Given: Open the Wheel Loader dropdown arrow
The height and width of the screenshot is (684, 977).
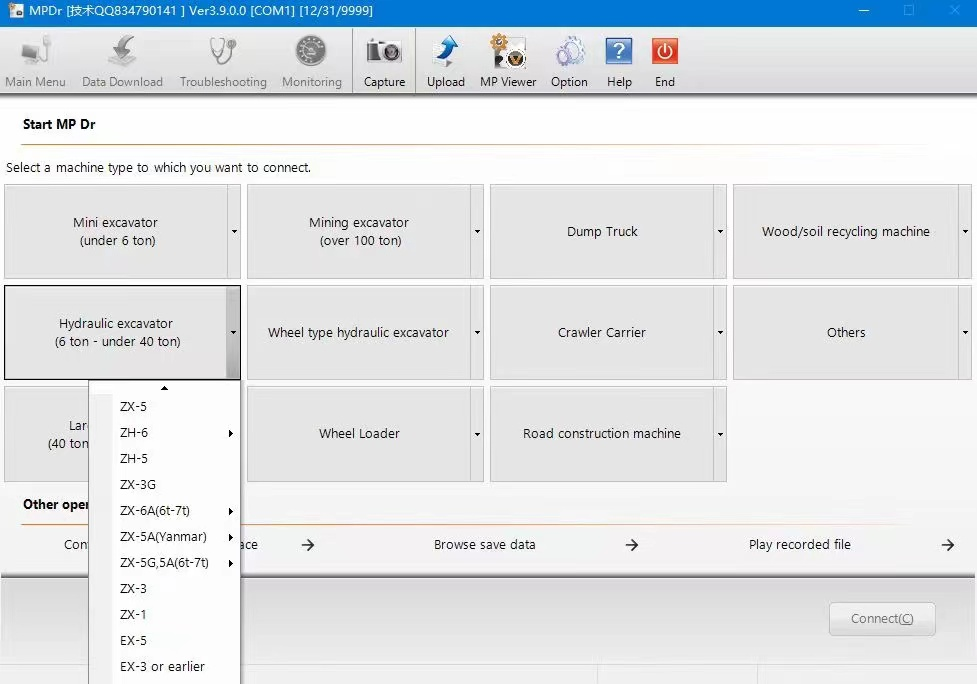Looking at the screenshot, I should [x=477, y=434].
